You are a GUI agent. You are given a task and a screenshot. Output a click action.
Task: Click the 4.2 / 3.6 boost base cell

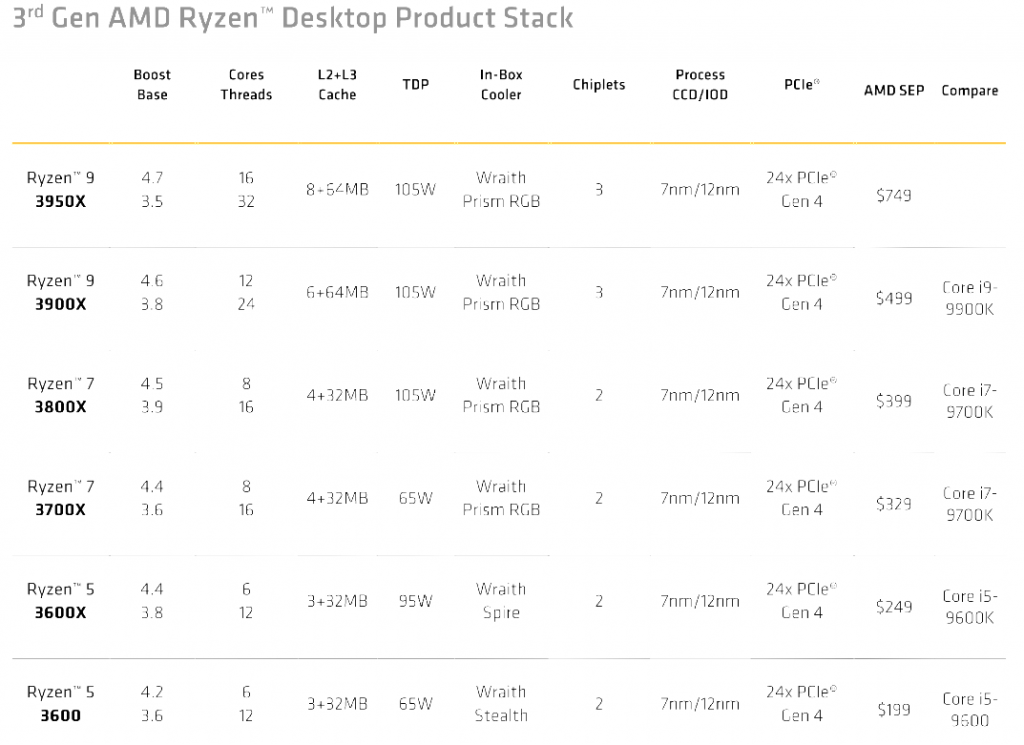[152, 704]
